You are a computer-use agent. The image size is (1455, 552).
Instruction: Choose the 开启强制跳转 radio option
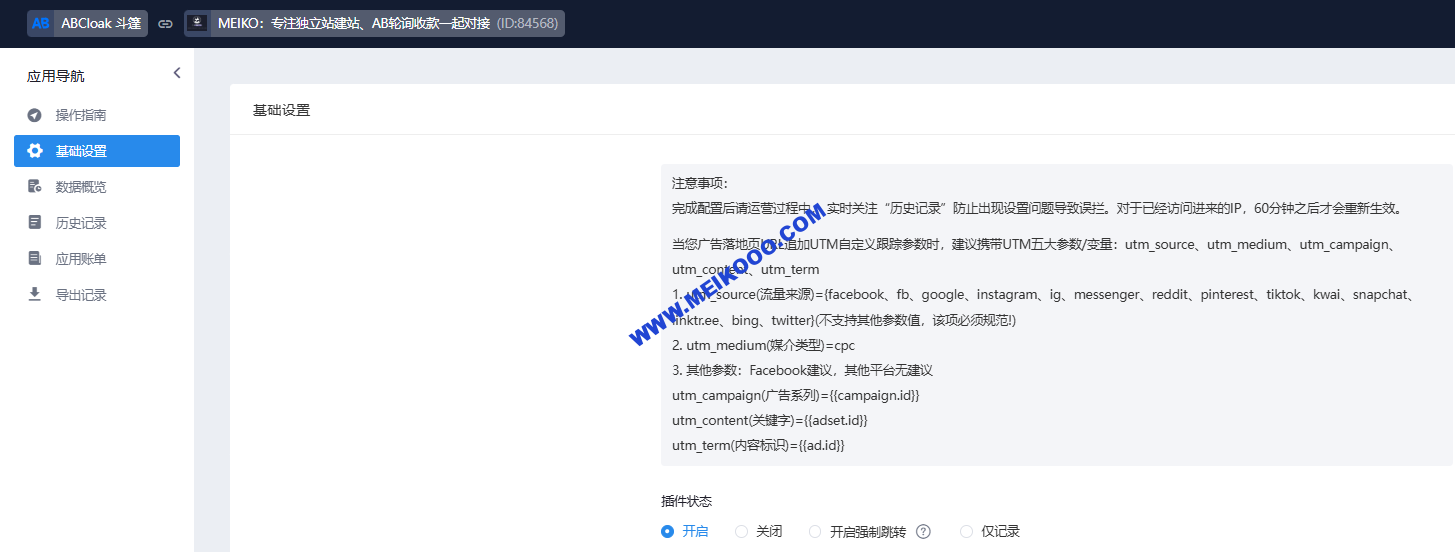coord(816,532)
